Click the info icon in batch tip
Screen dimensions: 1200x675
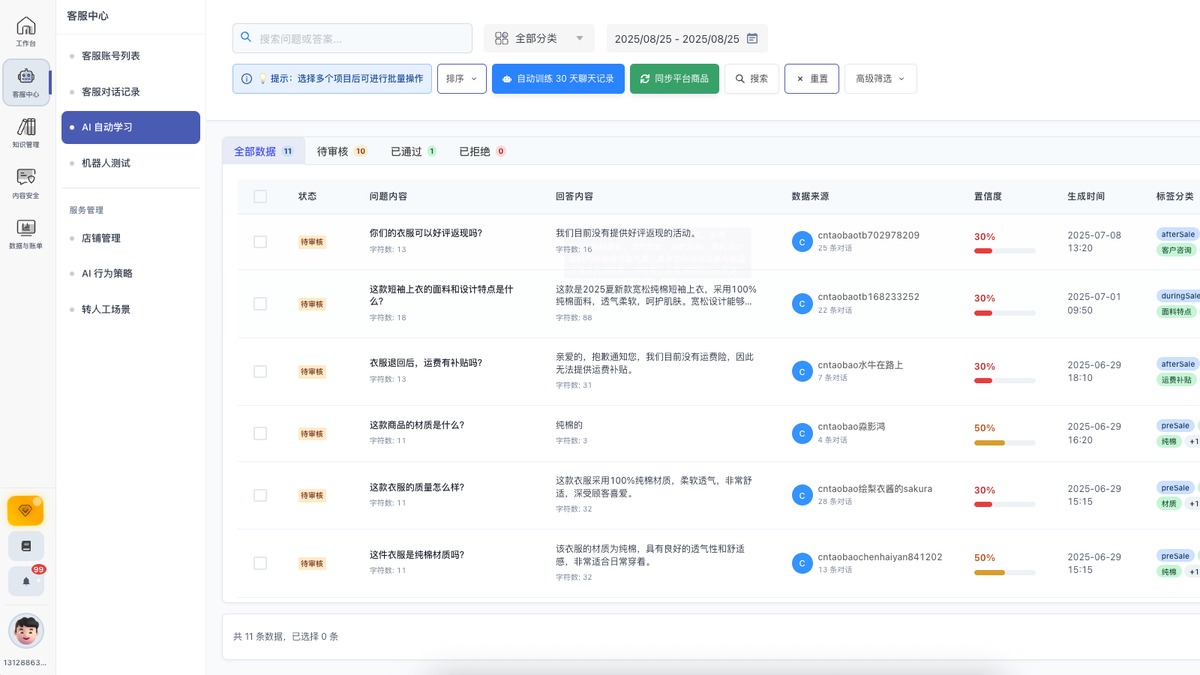[x=247, y=78]
